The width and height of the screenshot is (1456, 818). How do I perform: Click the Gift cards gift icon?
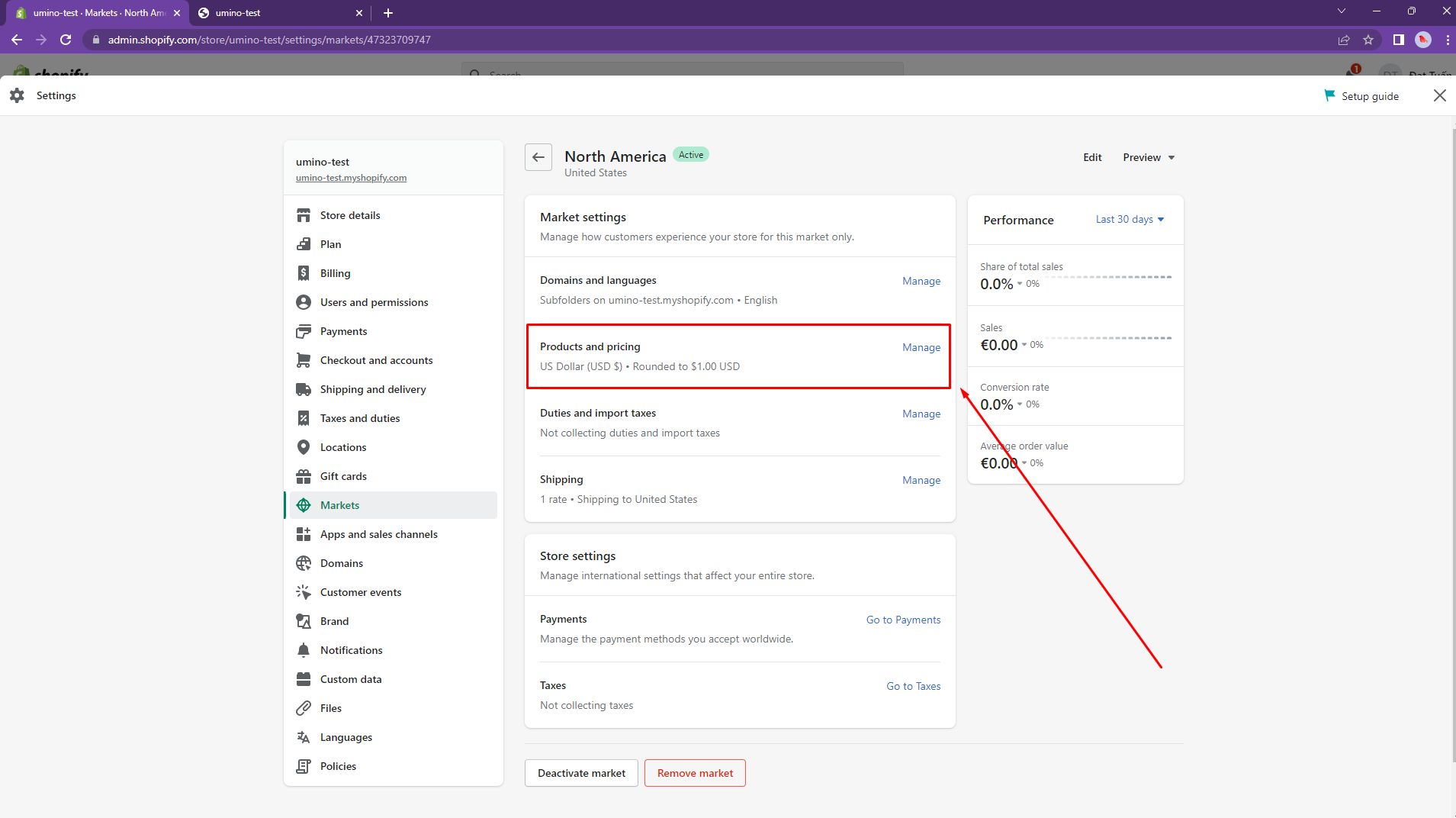[x=304, y=476]
